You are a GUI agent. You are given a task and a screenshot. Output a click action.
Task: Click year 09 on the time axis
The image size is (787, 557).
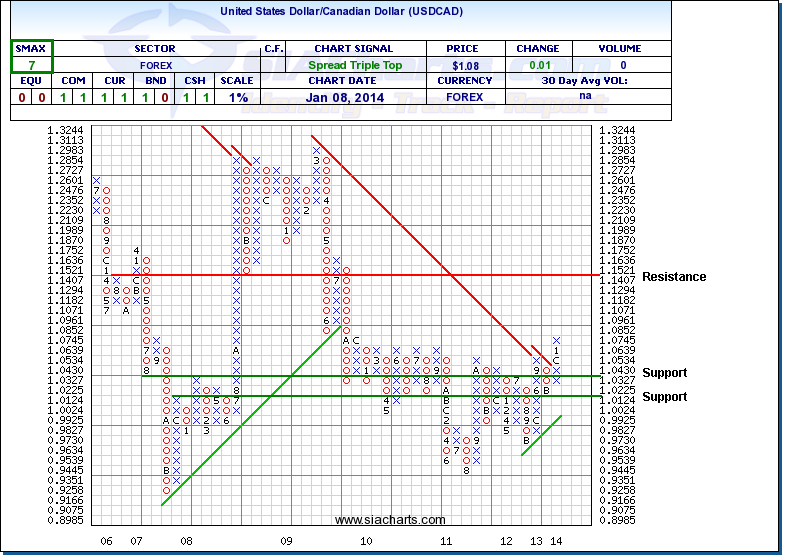point(286,541)
